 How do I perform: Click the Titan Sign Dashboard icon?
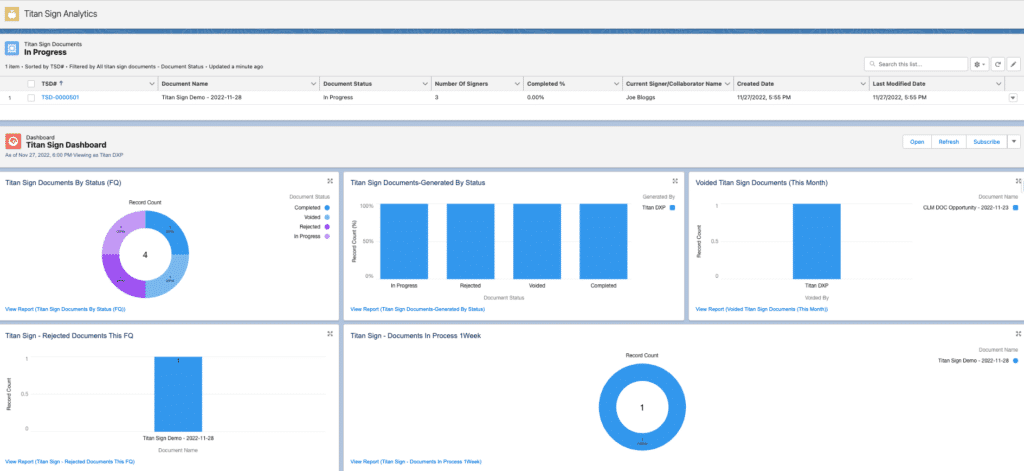13,141
